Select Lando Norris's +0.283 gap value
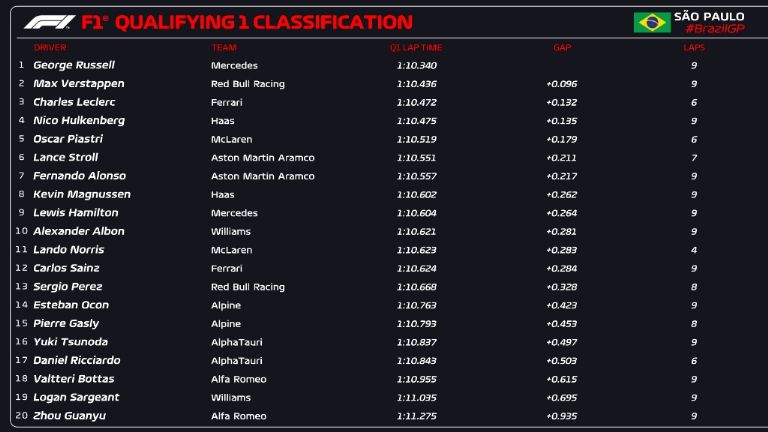 pyautogui.click(x=562, y=250)
